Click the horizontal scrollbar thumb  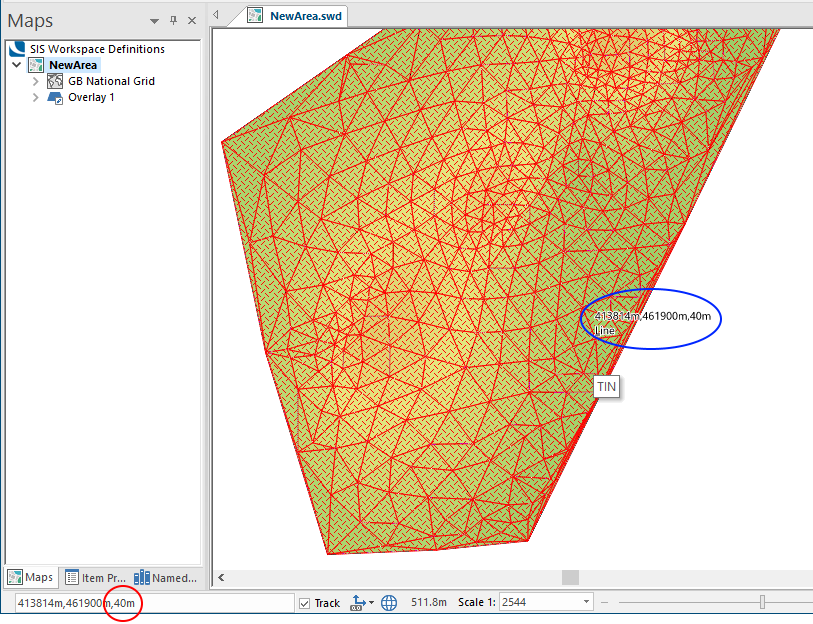[570, 577]
